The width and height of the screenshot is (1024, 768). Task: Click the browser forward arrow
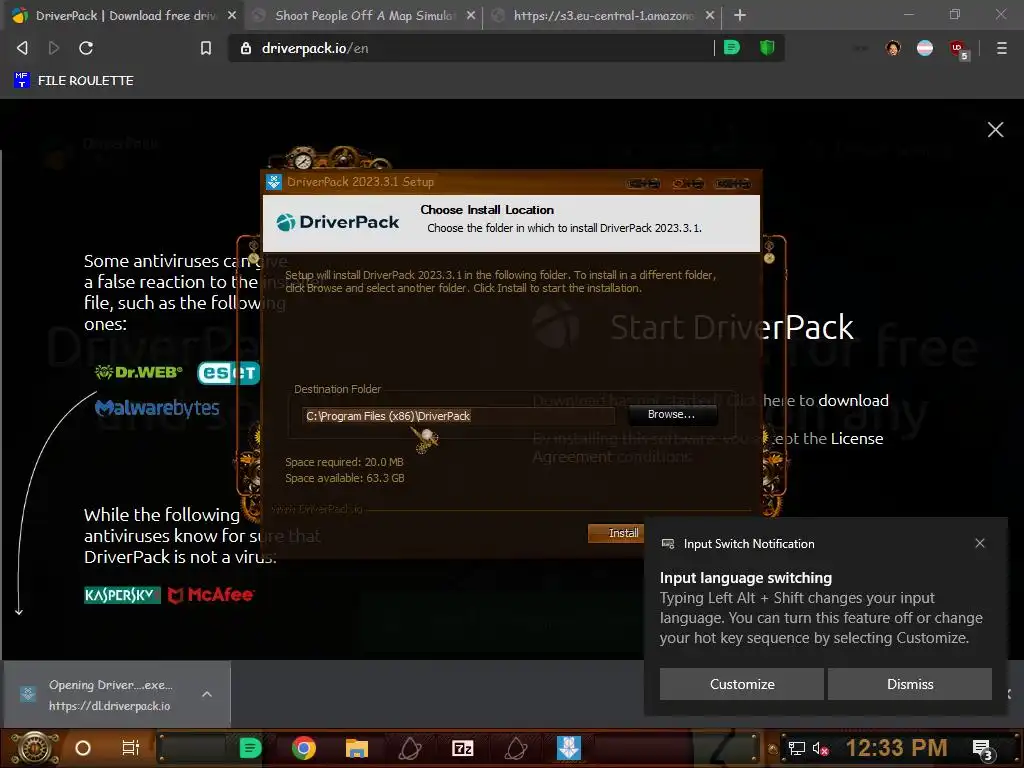click(x=54, y=48)
